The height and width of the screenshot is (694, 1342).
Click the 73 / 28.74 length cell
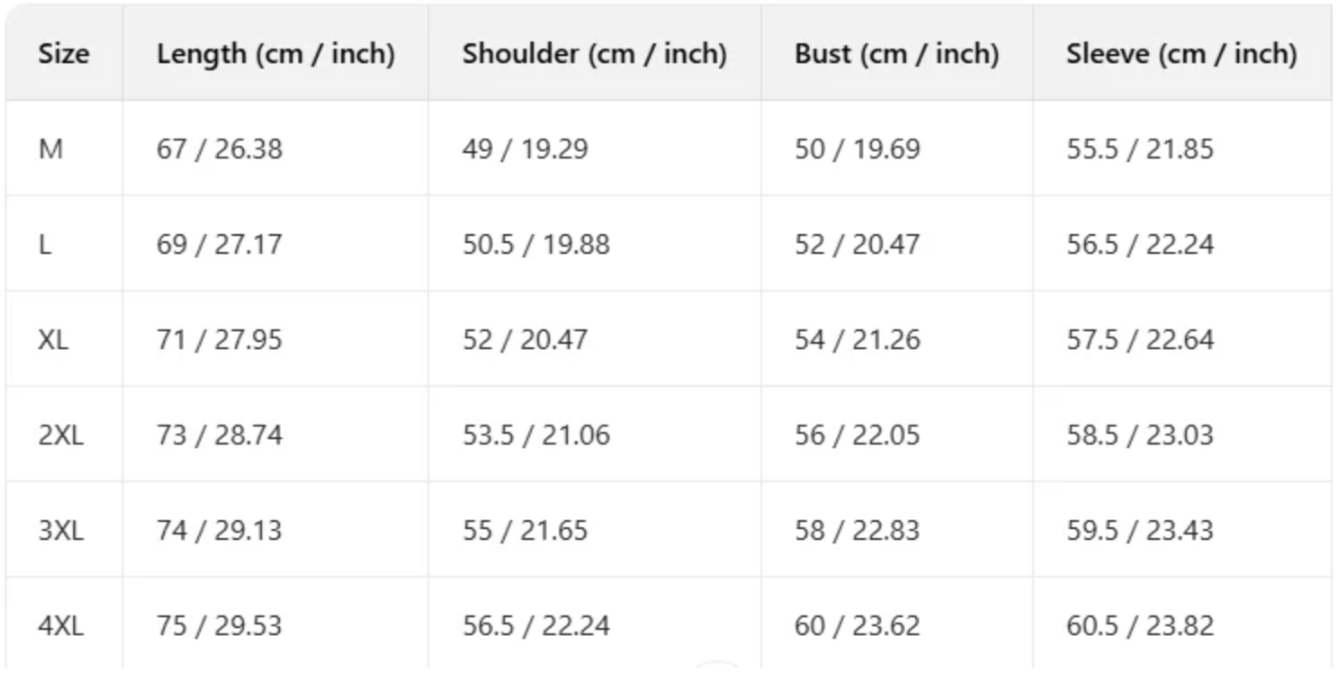tap(219, 435)
